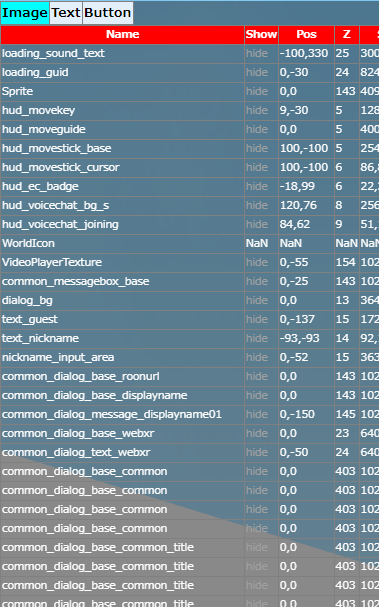379x607 pixels.
Task: Click the Z column header
Action: 346,34
